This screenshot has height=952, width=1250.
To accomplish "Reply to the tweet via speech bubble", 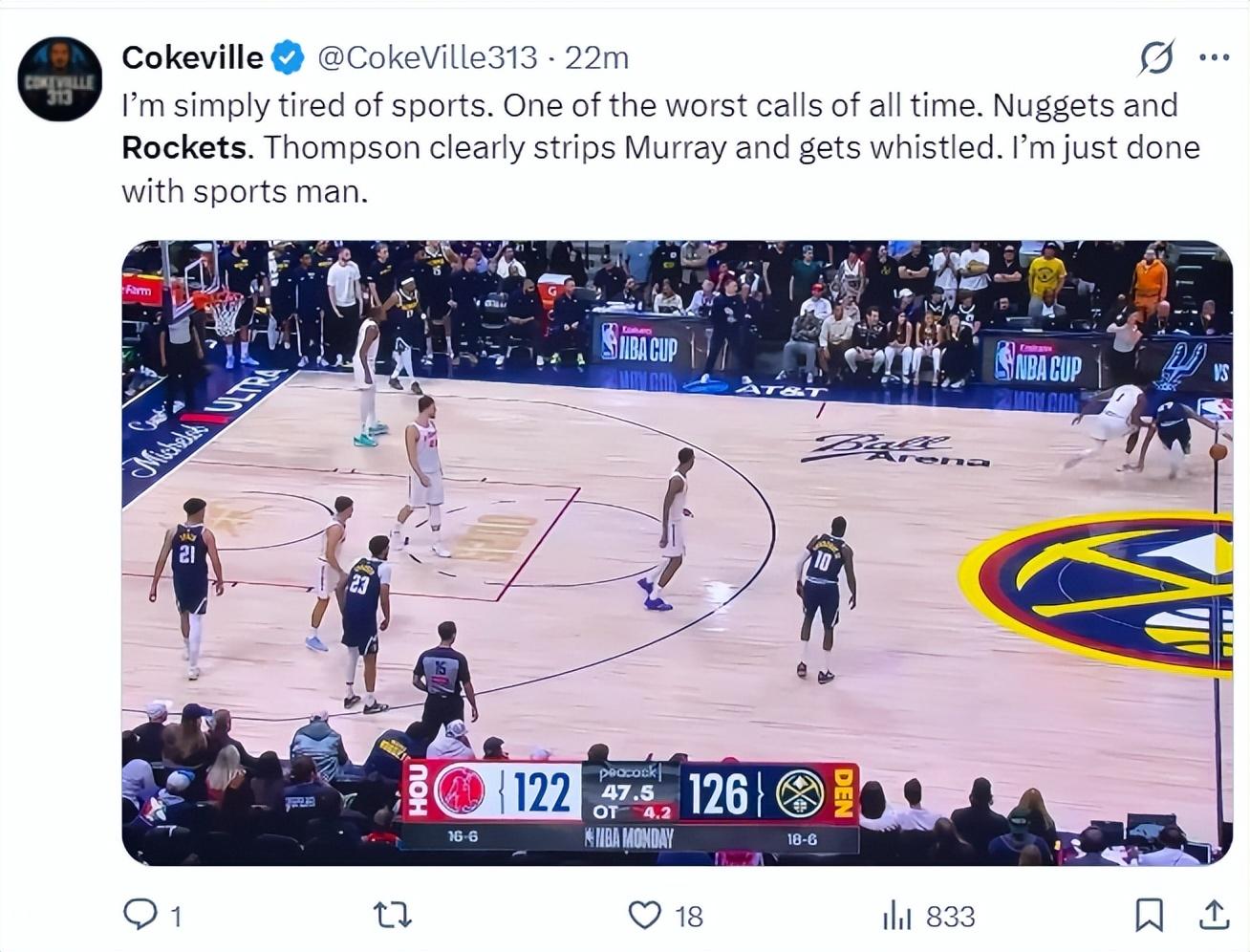I will [140, 916].
